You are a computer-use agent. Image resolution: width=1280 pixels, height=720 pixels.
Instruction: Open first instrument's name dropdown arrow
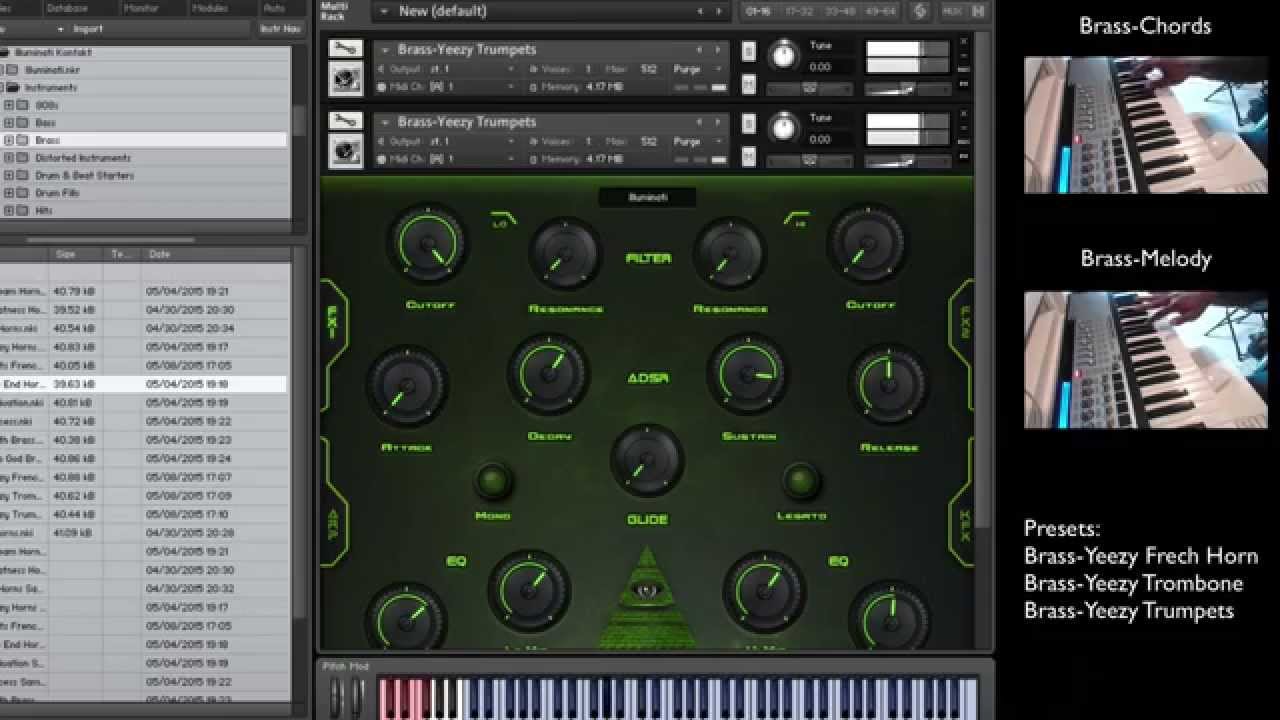[x=385, y=50]
